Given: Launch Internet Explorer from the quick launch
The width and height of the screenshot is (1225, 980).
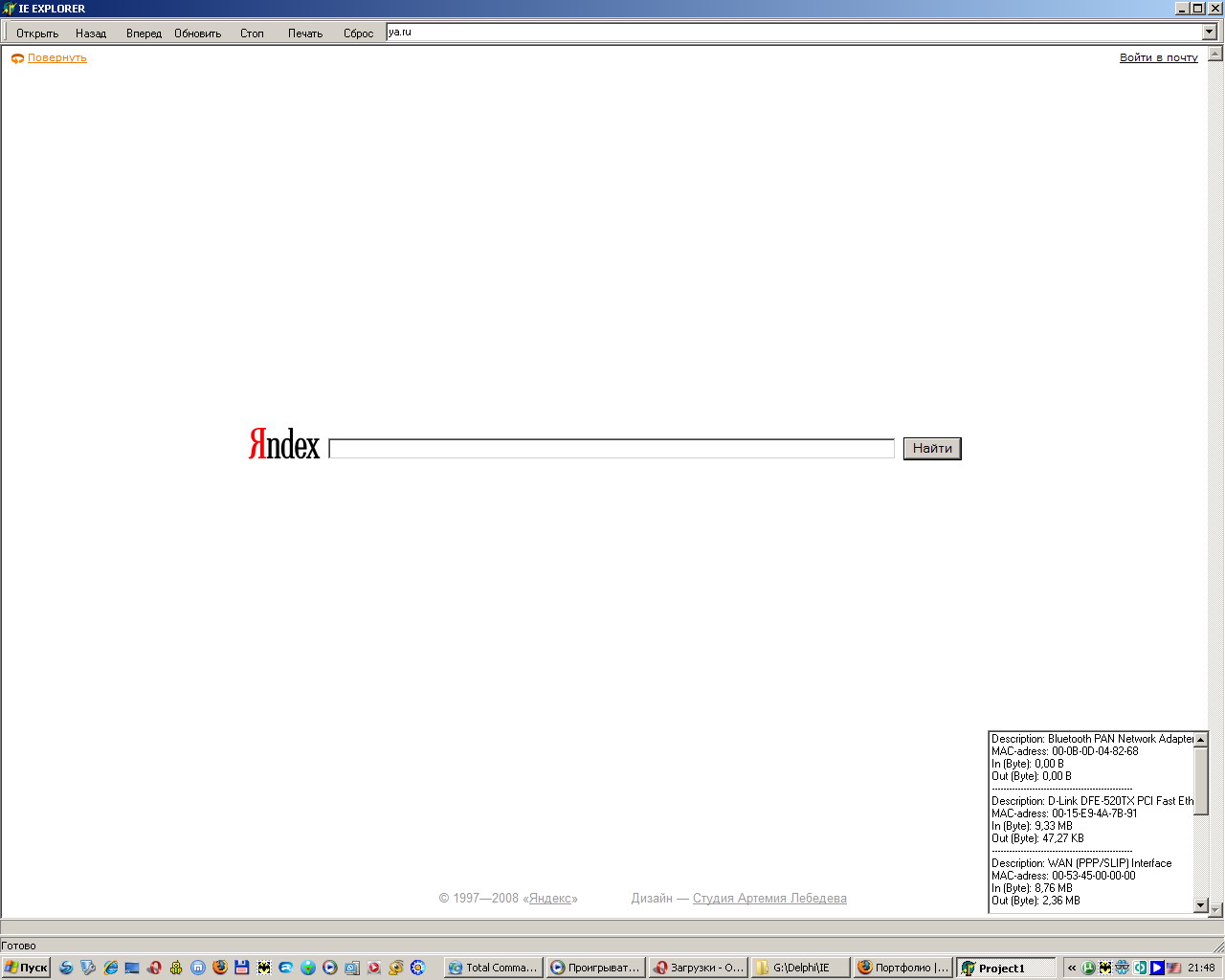Looking at the screenshot, I should point(111,968).
